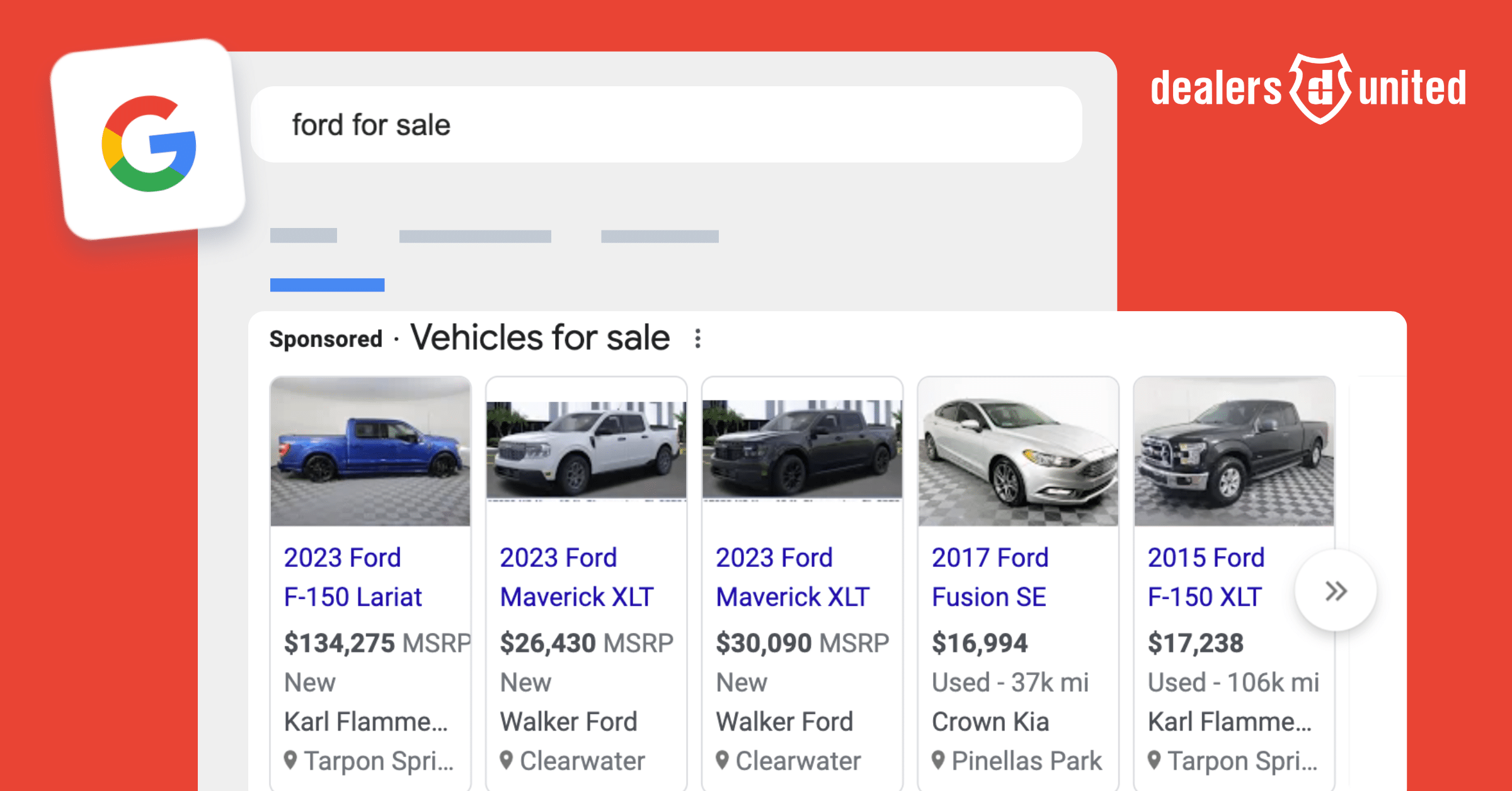Click the Used - 37k mi text

pyautogui.click(x=1010, y=682)
